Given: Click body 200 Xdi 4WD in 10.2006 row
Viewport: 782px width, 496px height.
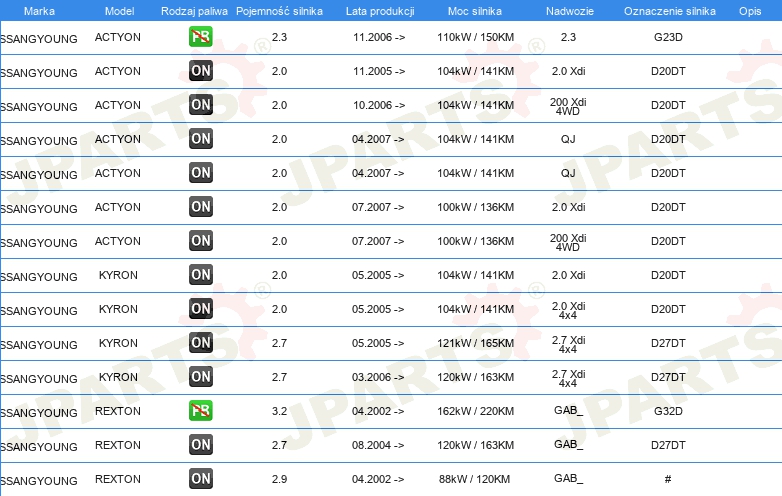Looking at the screenshot, I should tap(568, 107).
